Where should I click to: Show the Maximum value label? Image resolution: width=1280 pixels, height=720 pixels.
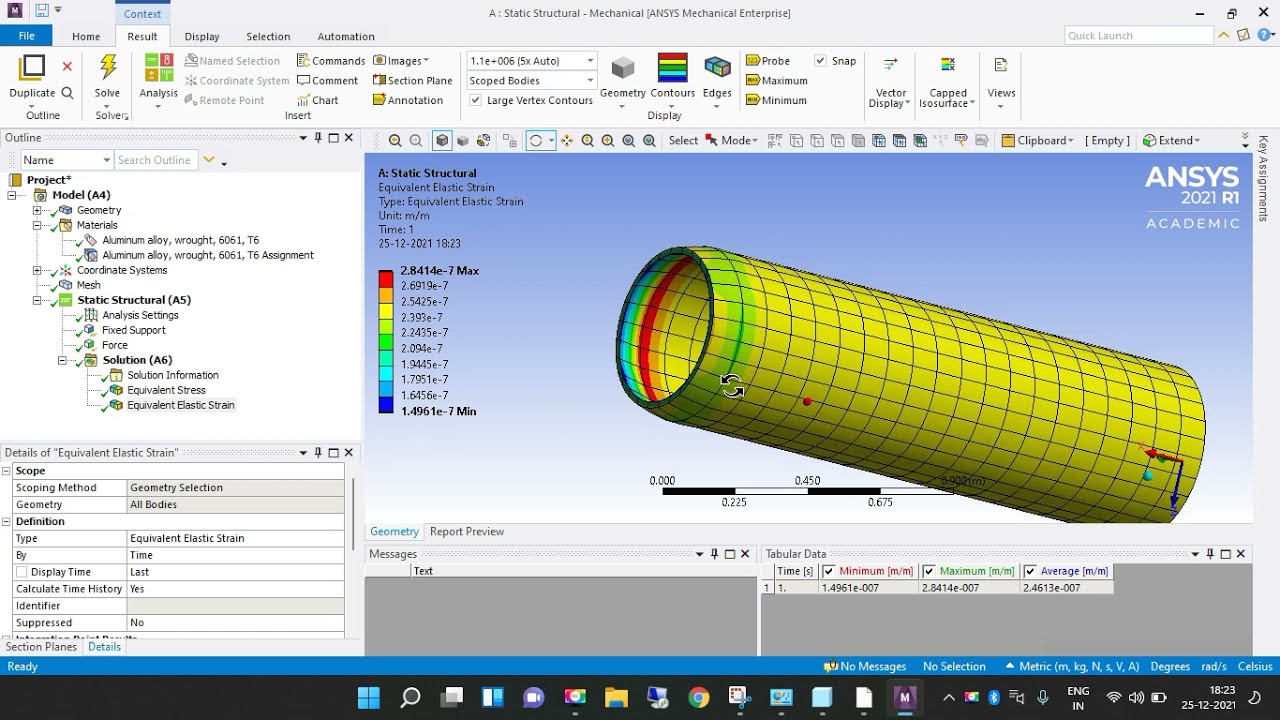(777, 81)
